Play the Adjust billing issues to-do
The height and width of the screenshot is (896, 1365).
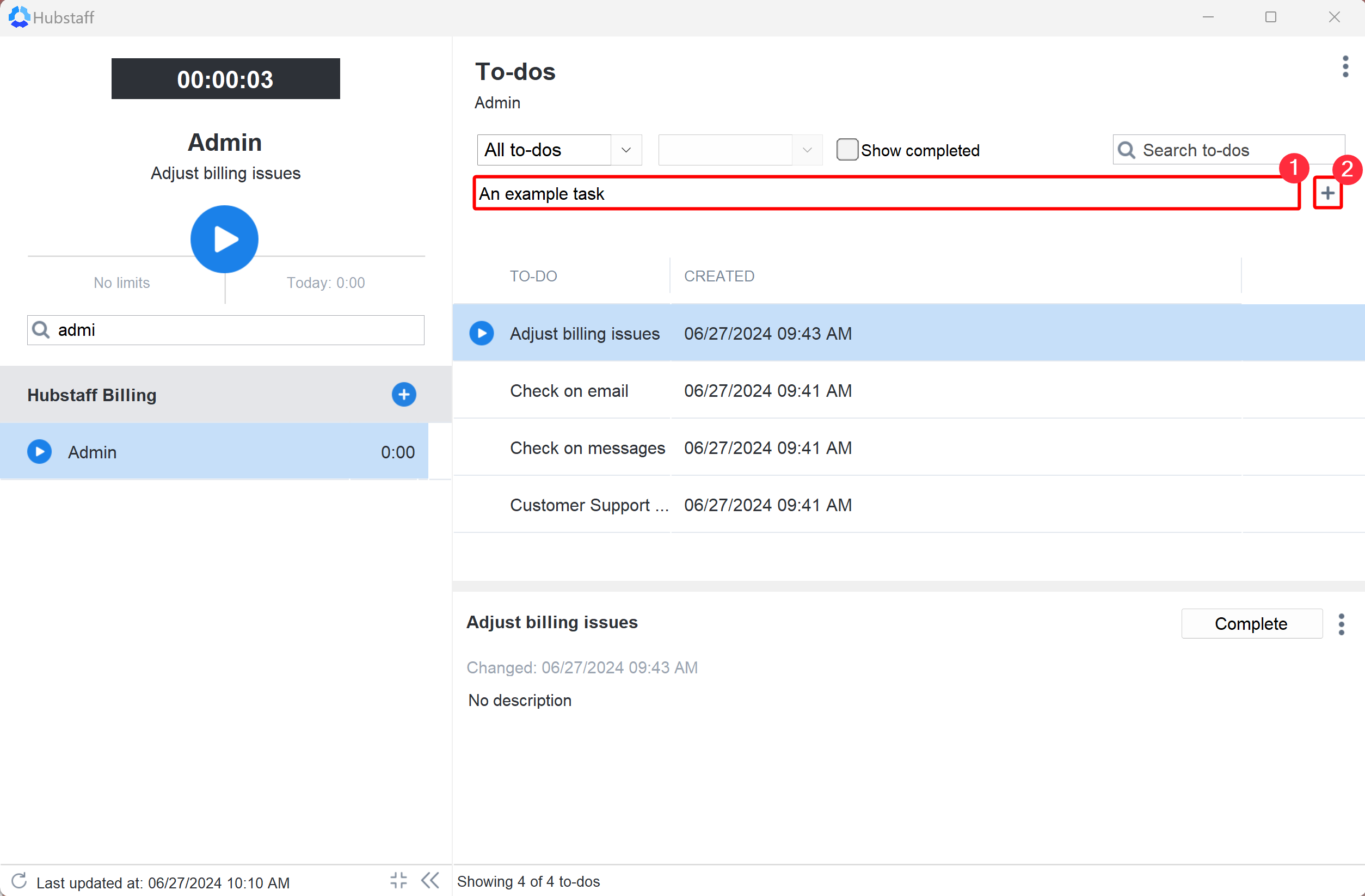coord(482,333)
